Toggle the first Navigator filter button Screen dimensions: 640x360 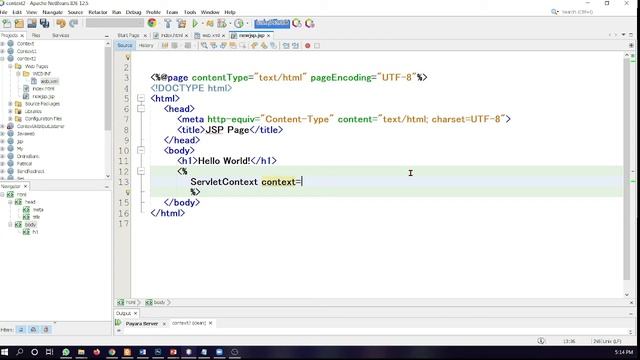click(x=21, y=329)
